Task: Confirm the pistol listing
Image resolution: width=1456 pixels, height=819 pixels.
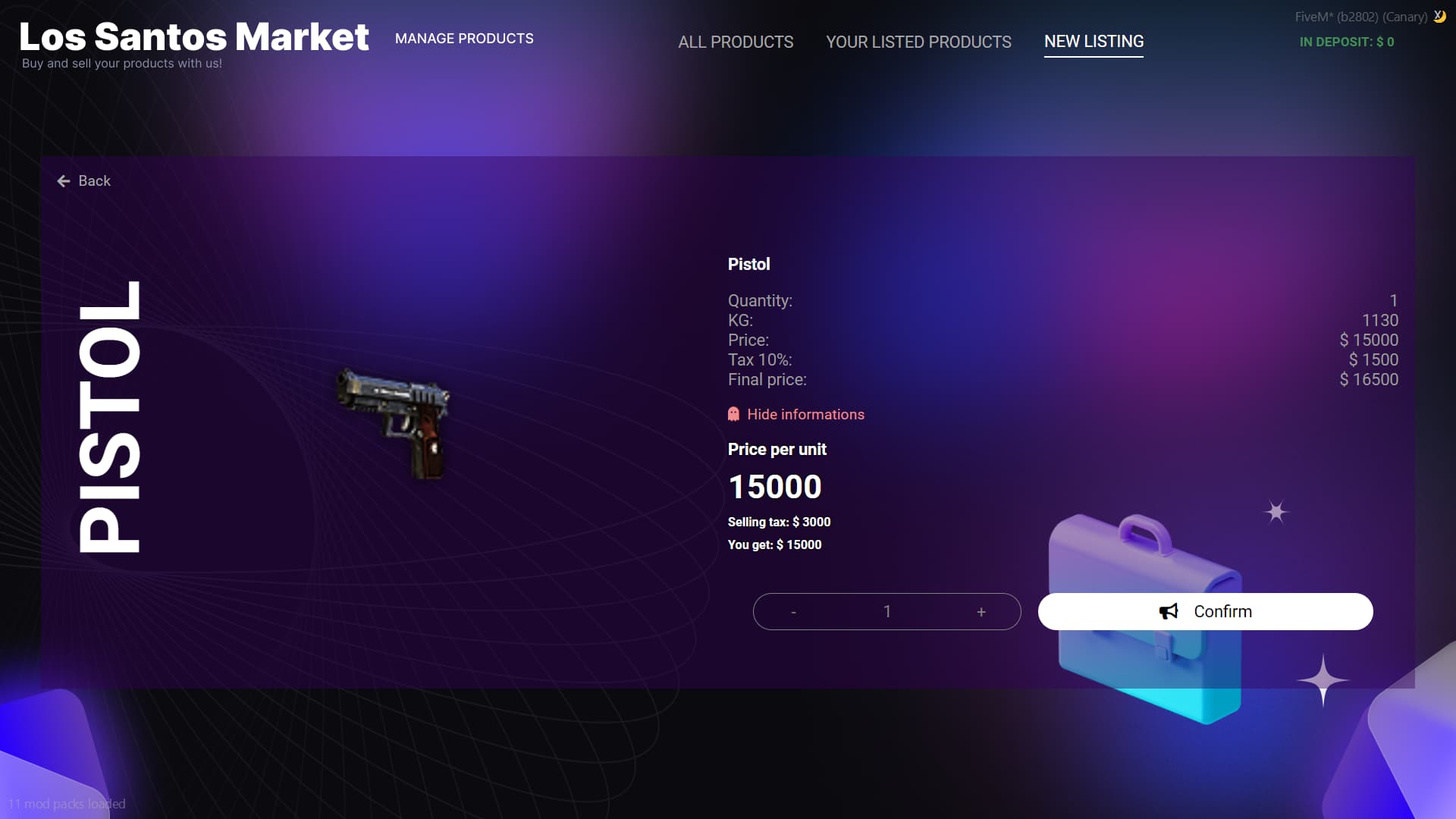Action: point(1205,611)
